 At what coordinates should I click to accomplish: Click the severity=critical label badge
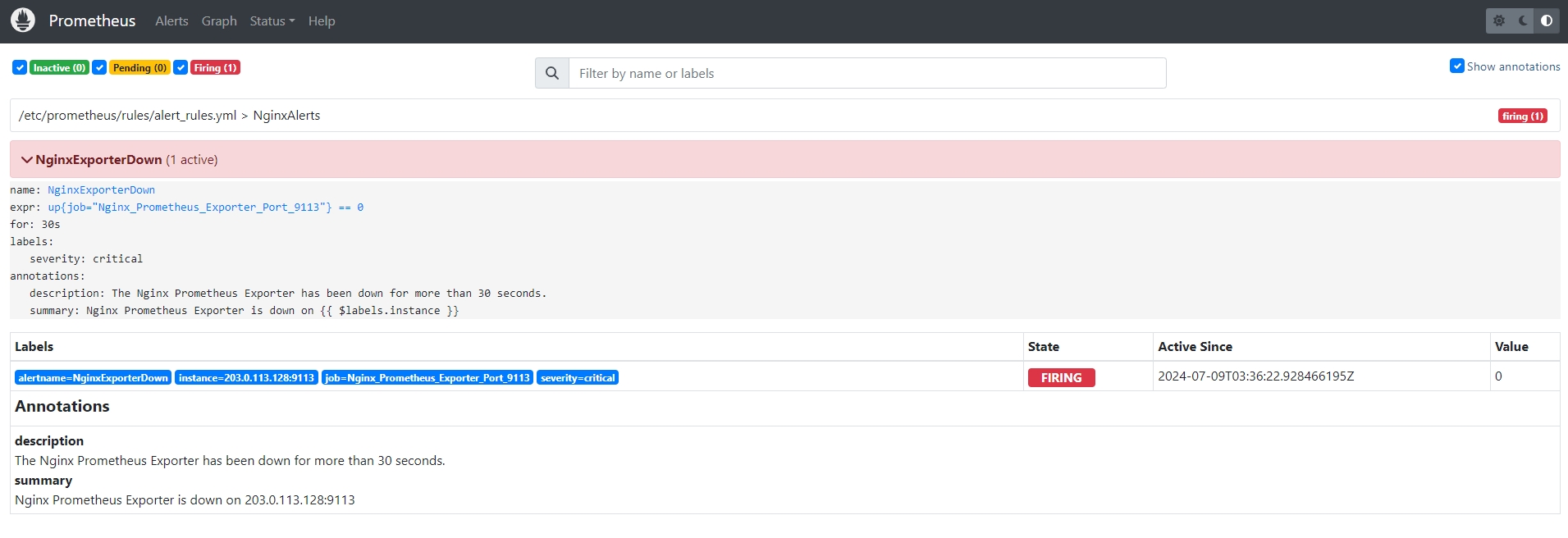578,377
